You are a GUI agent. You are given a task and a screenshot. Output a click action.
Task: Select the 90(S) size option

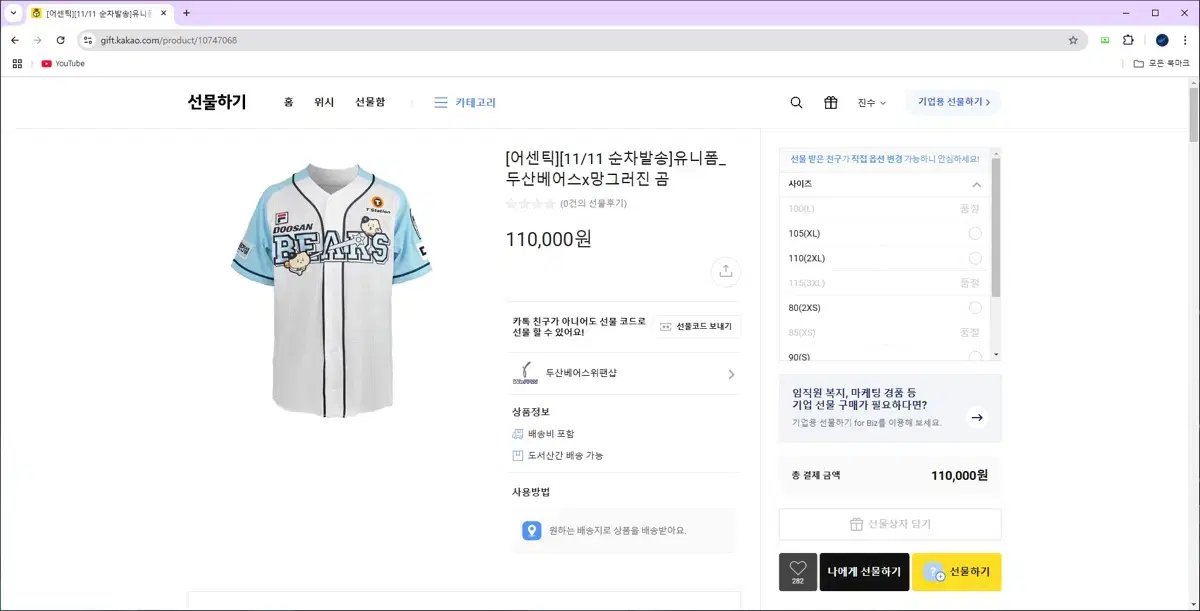[x=886, y=356]
